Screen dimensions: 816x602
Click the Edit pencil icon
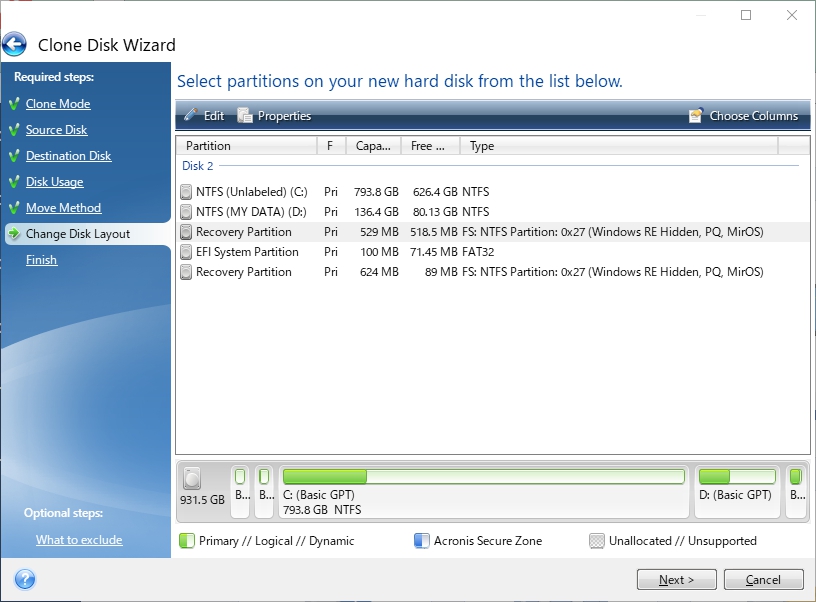coord(191,116)
